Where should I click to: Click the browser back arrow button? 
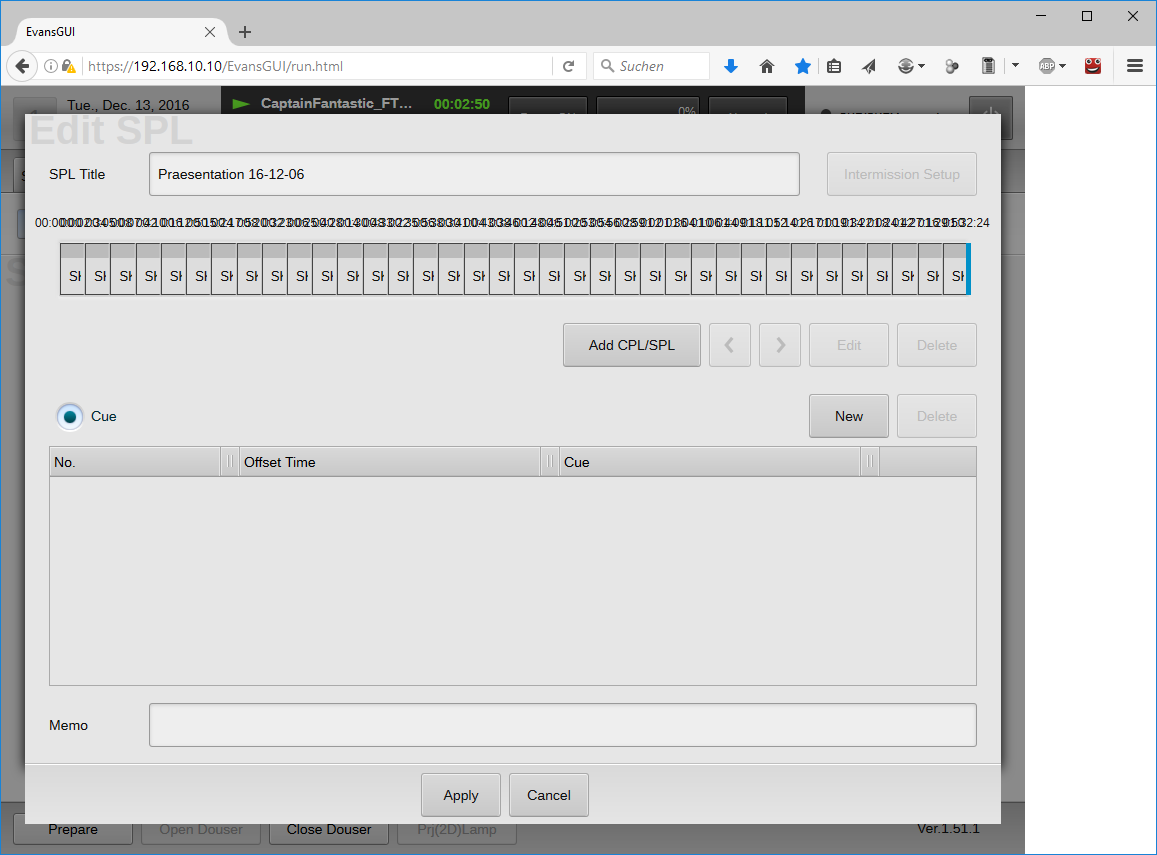coord(22,66)
